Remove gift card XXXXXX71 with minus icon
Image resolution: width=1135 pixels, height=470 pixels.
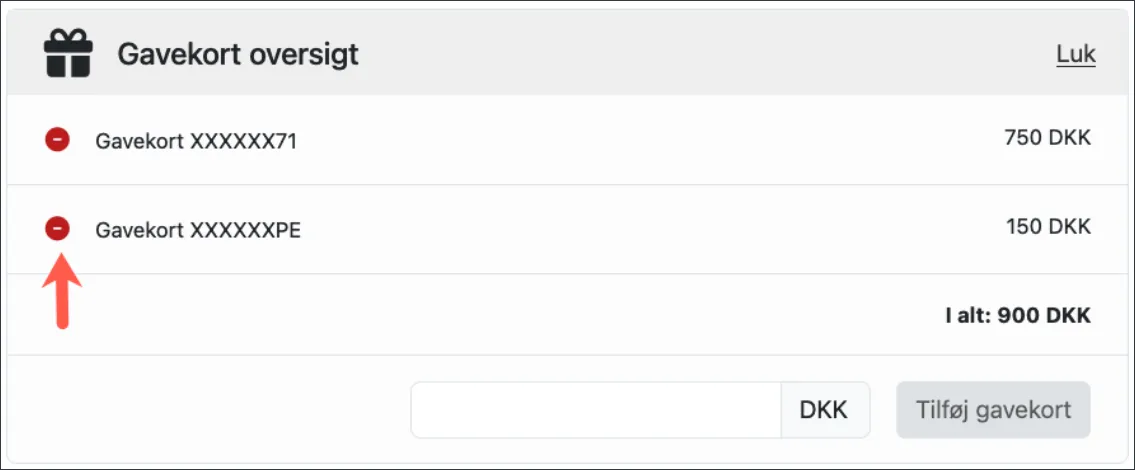click(57, 140)
